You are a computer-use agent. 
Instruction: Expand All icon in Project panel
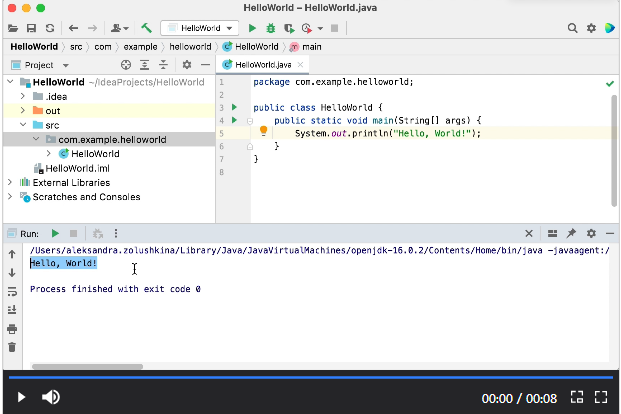pyautogui.click(x=145, y=65)
